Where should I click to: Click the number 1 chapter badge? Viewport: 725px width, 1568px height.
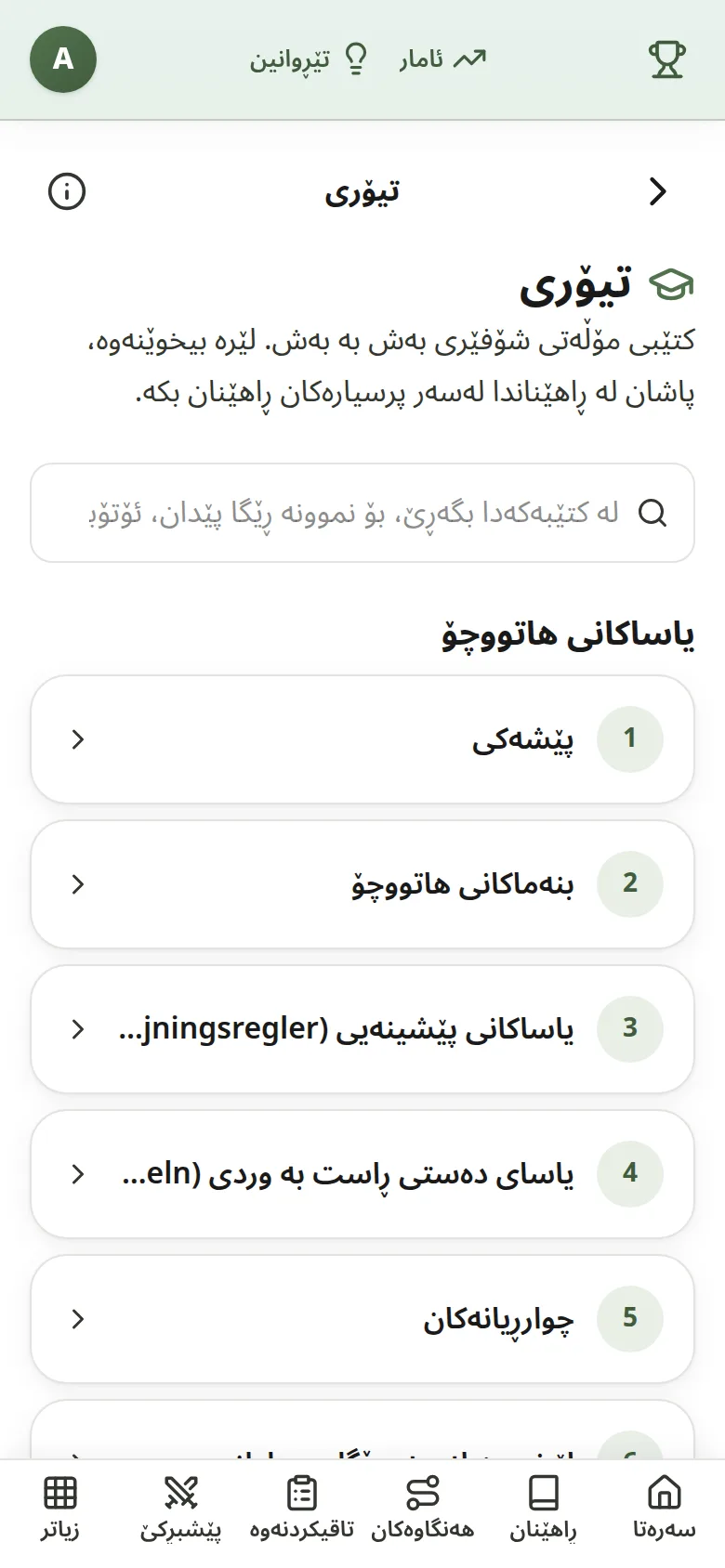(x=630, y=738)
